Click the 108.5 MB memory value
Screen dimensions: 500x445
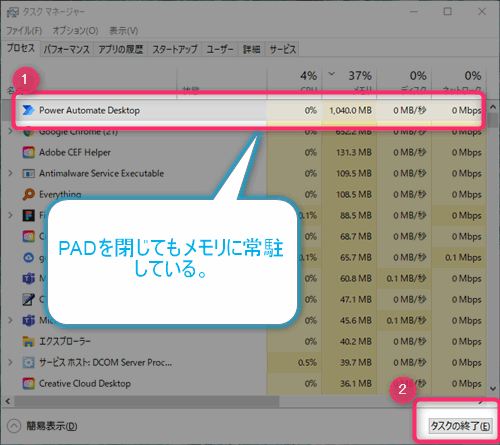(354, 194)
